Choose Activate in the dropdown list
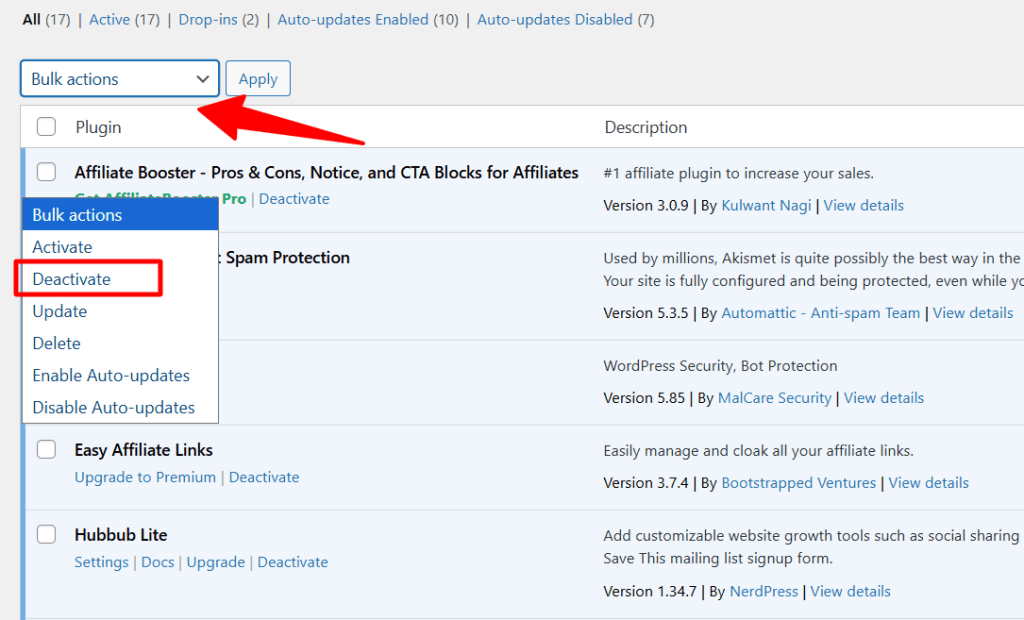The height and width of the screenshot is (620, 1024). [x=120, y=247]
